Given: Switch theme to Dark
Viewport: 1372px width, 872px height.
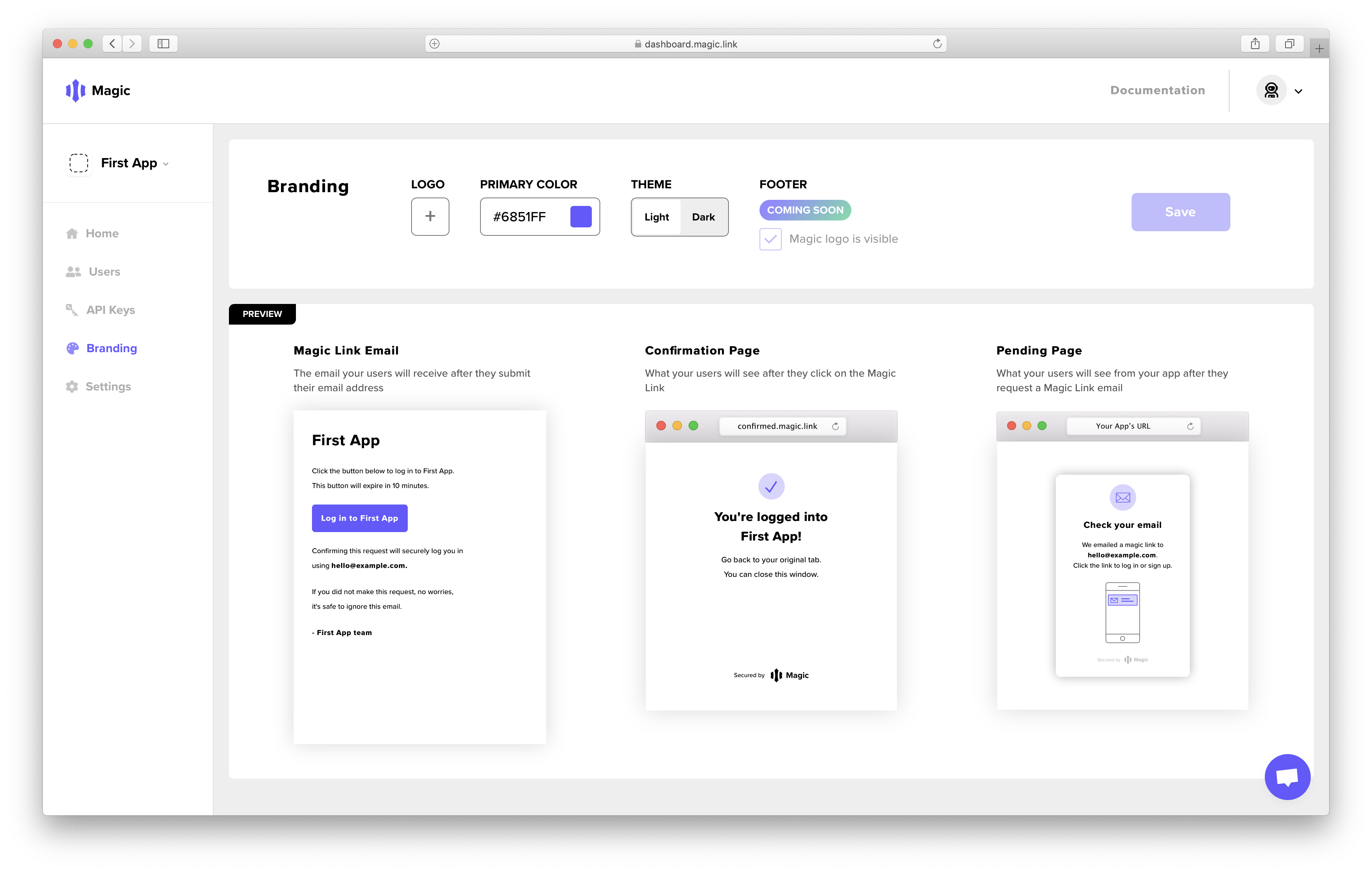Looking at the screenshot, I should (703, 217).
